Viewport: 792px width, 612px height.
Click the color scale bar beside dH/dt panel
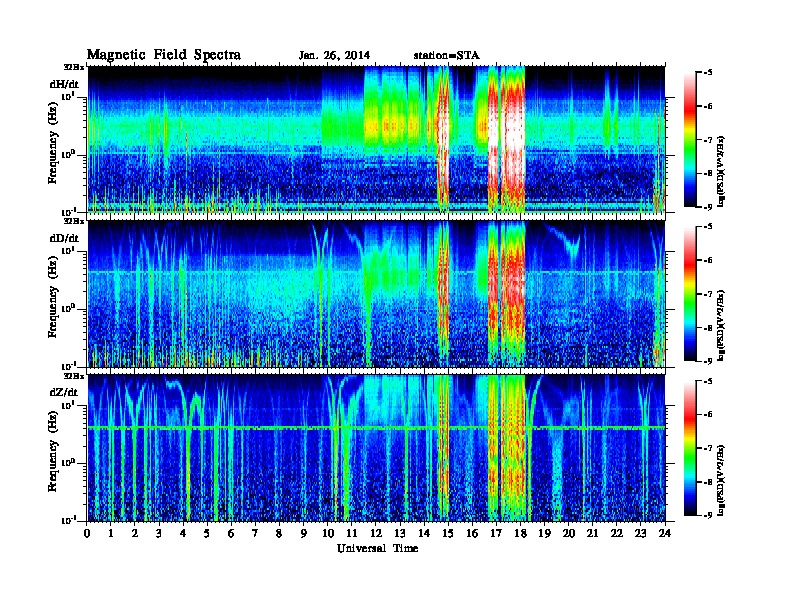coord(690,139)
